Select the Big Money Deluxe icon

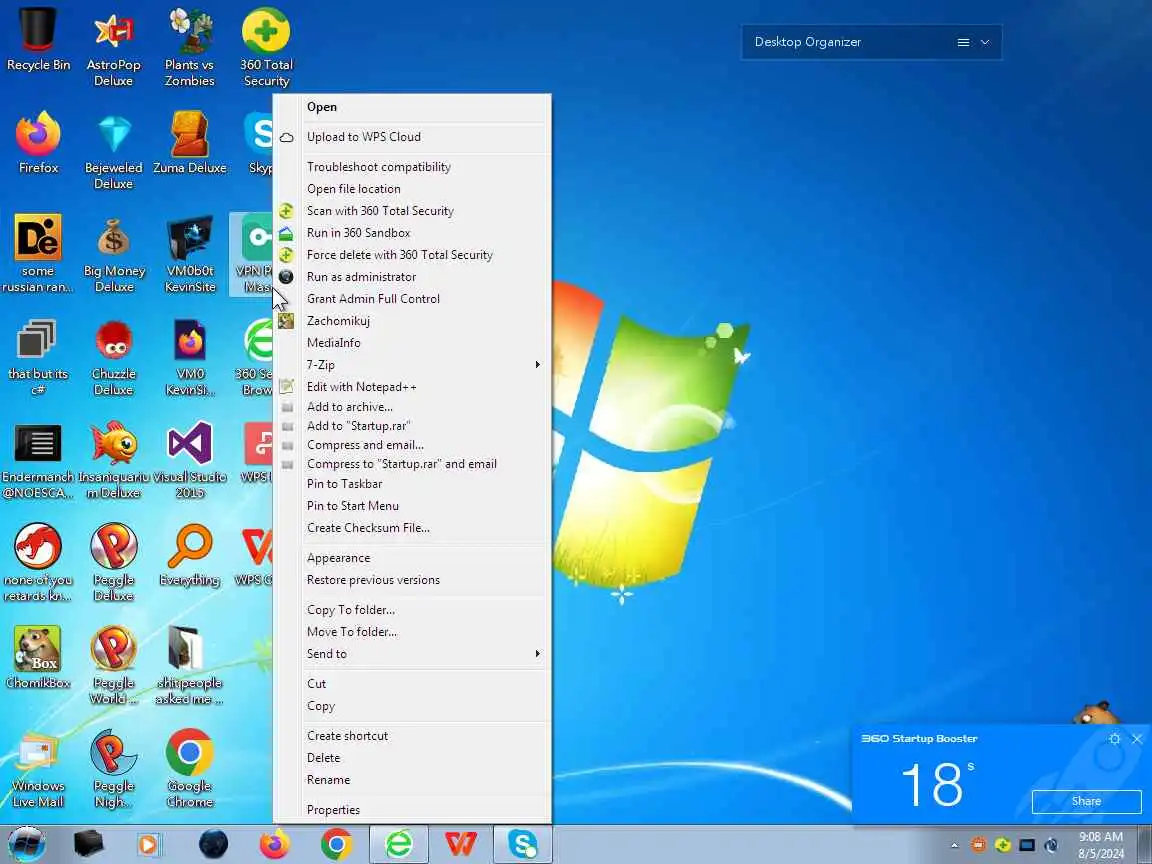tap(114, 254)
